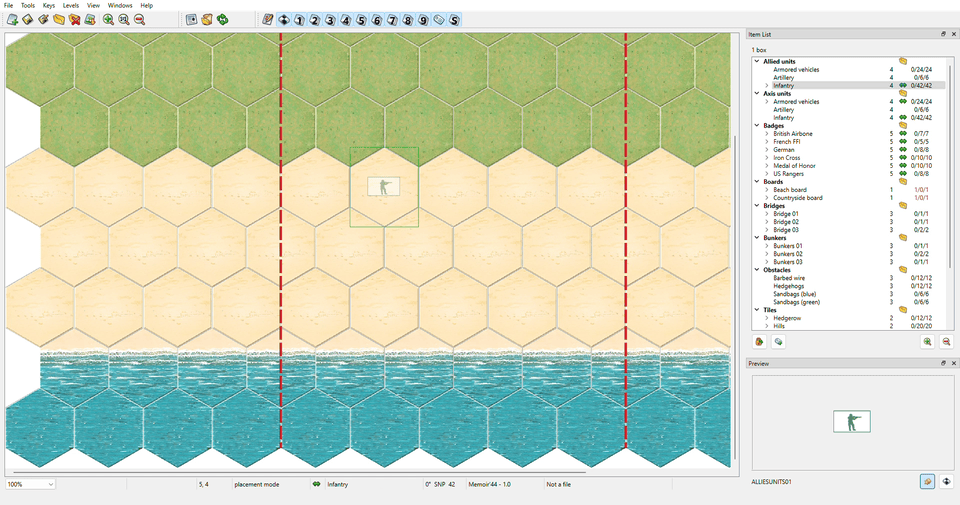Collapse the Allied units group
Screen dimensions: 960x505
click(x=757, y=61)
